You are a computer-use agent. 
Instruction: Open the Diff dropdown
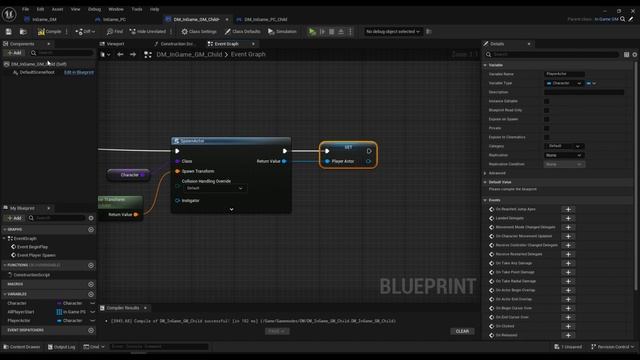click(85, 31)
